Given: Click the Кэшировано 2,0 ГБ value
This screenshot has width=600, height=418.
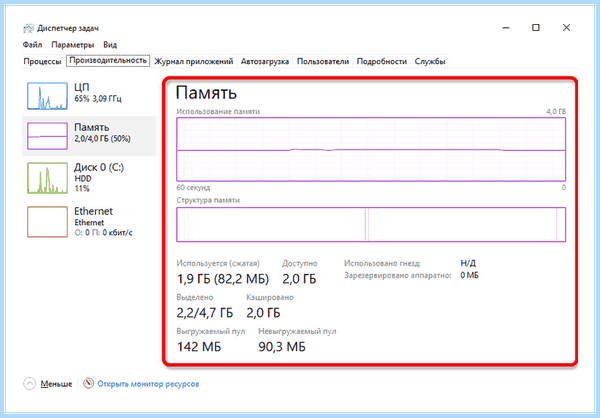Looking at the screenshot, I should pos(263,313).
